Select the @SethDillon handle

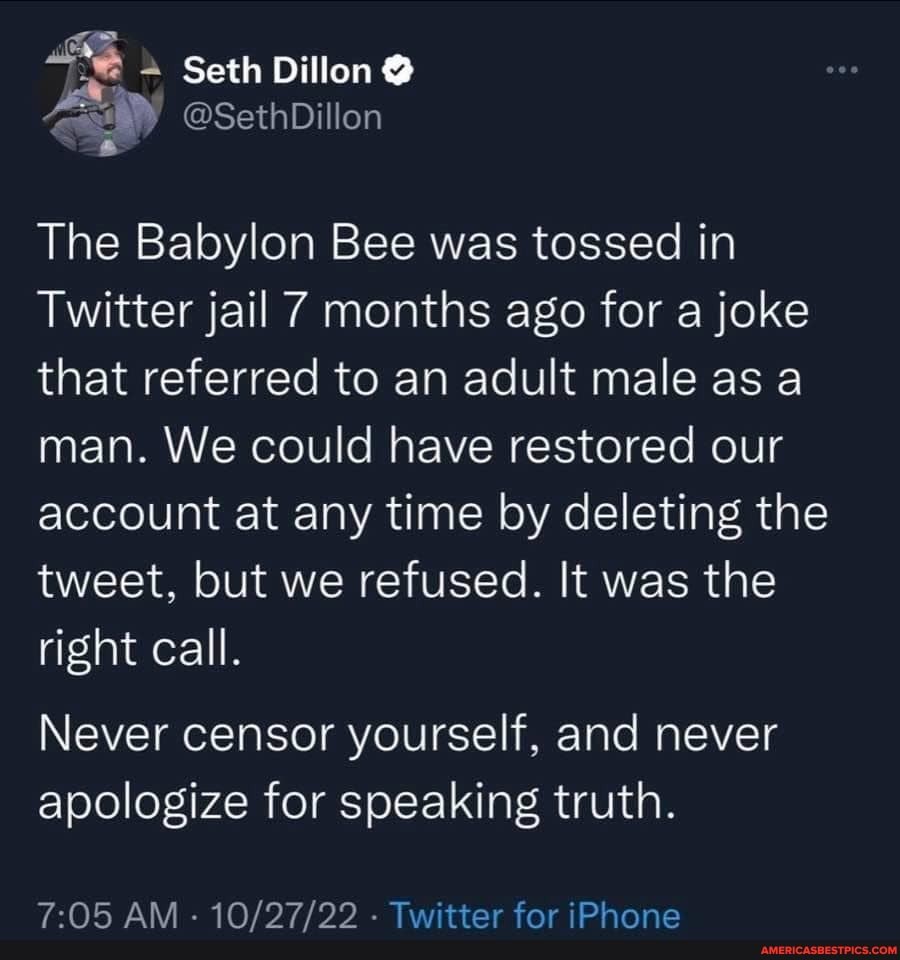pos(281,116)
